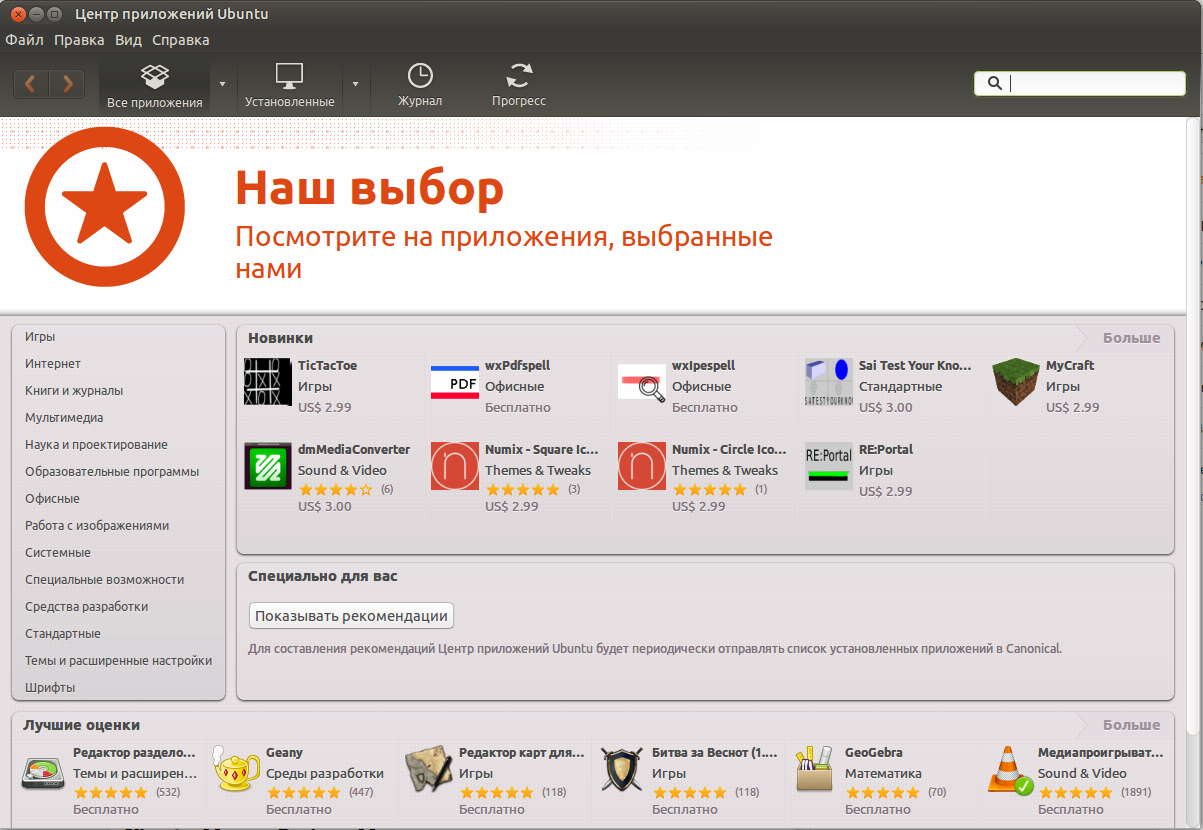The width and height of the screenshot is (1203, 830).
Task: Open the MyCraft grass block icon
Action: 1016,382
